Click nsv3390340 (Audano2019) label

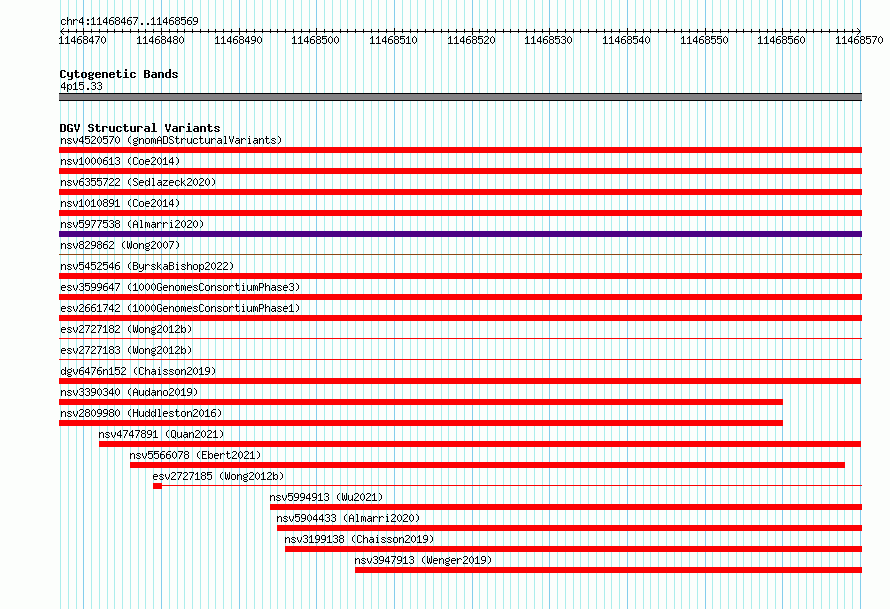coord(129,392)
